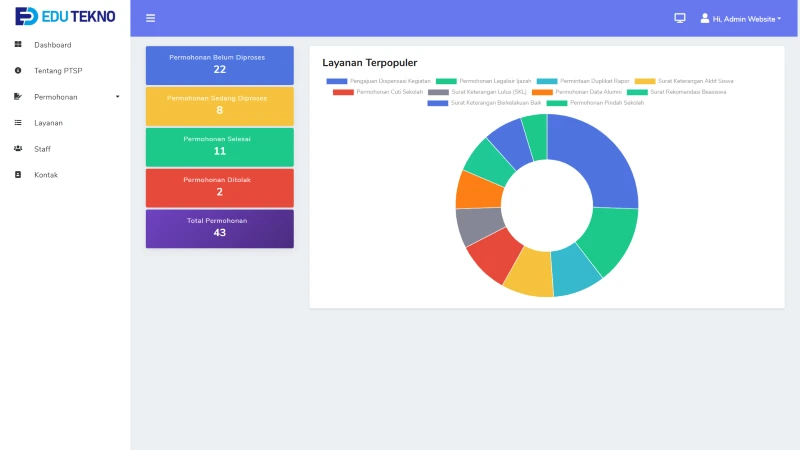The height and width of the screenshot is (450, 800).
Task: Toggle the hamburger sidebar menu
Action: coord(150,18)
